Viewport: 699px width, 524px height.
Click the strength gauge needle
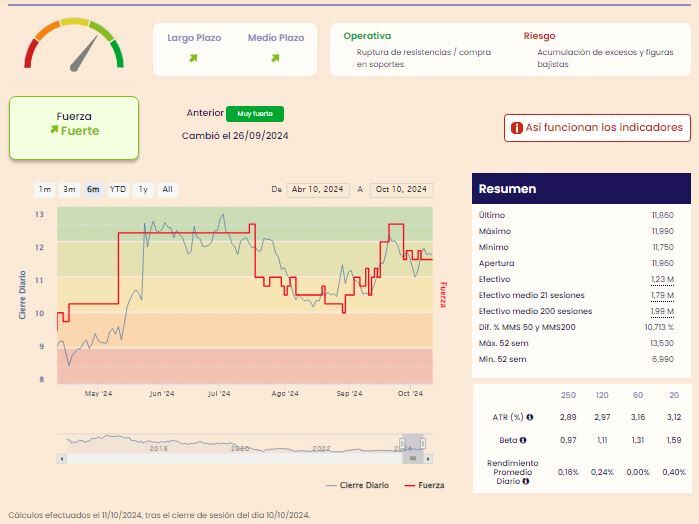pos(84,54)
